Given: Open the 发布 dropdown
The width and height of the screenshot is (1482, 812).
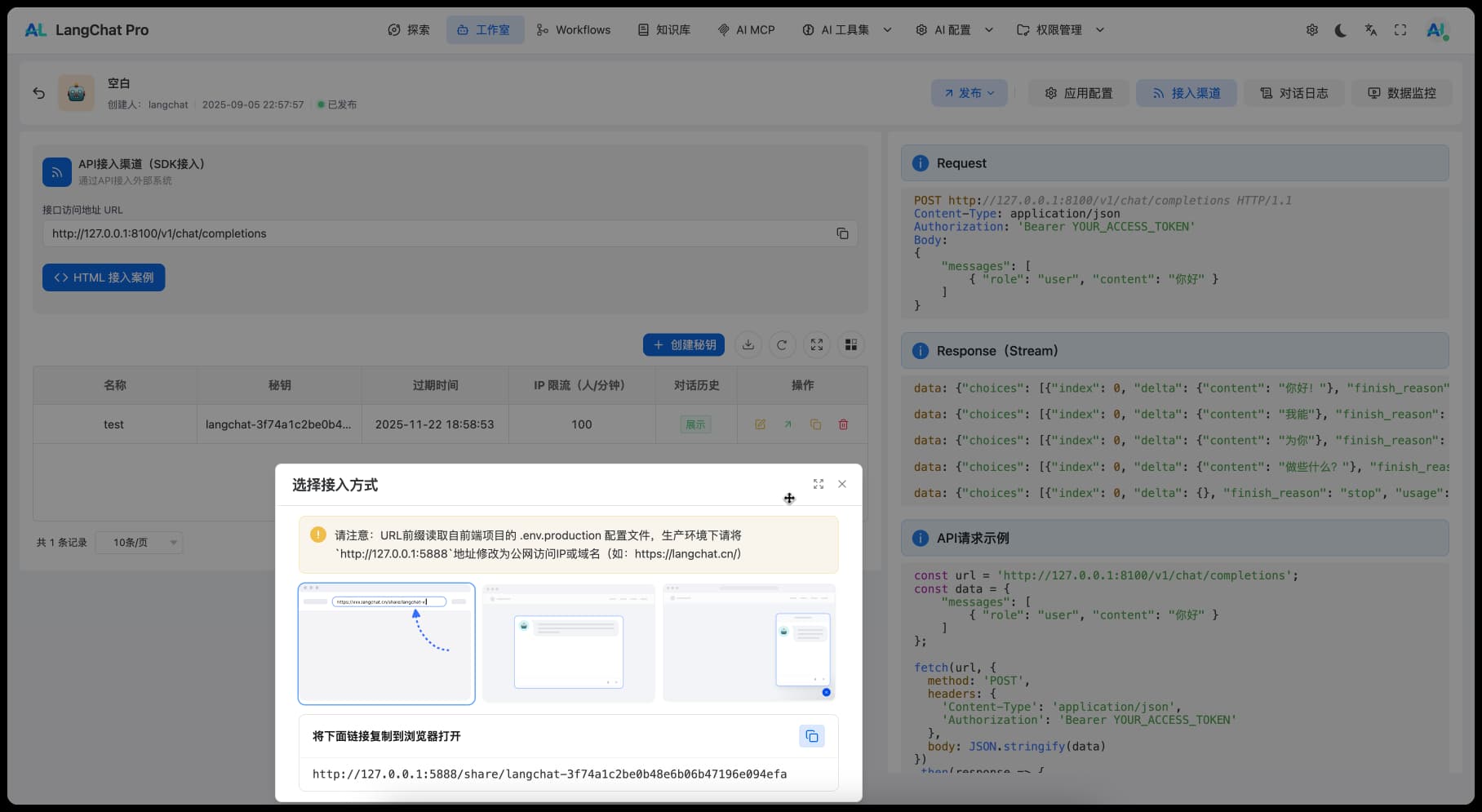Looking at the screenshot, I should 969,93.
